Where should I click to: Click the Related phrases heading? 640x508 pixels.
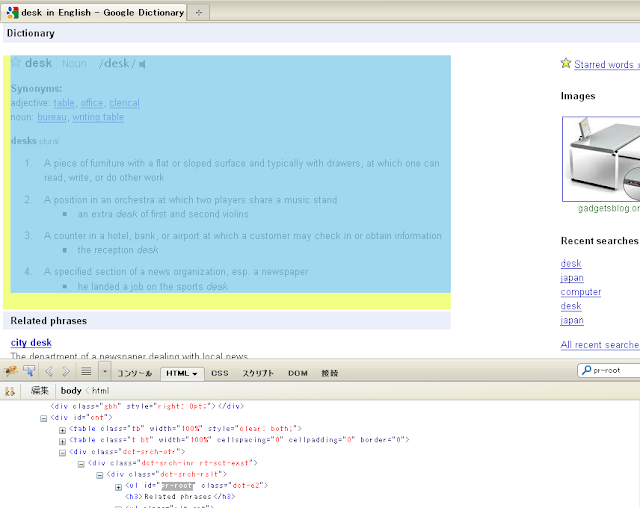(49, 321)
